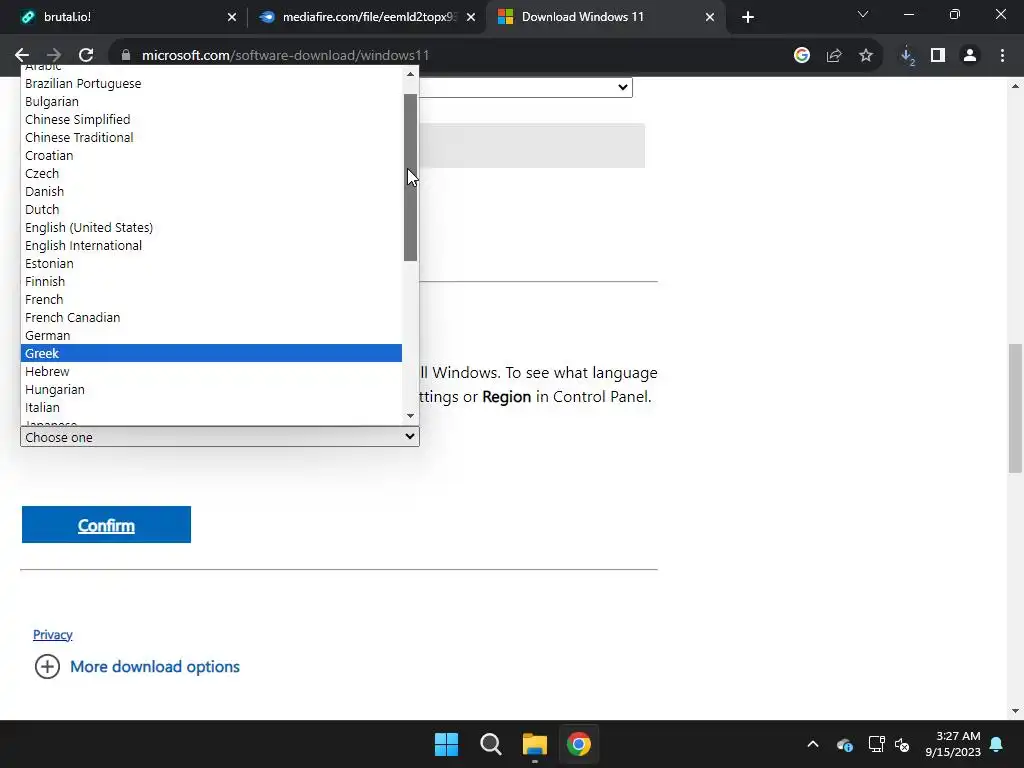Open the Privacy link
1024x768 pixels.
point(53,634)
